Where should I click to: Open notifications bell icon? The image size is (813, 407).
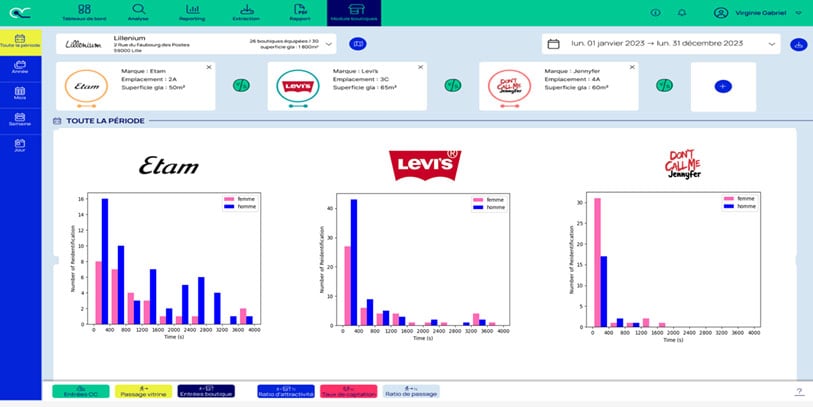(682, 13)
